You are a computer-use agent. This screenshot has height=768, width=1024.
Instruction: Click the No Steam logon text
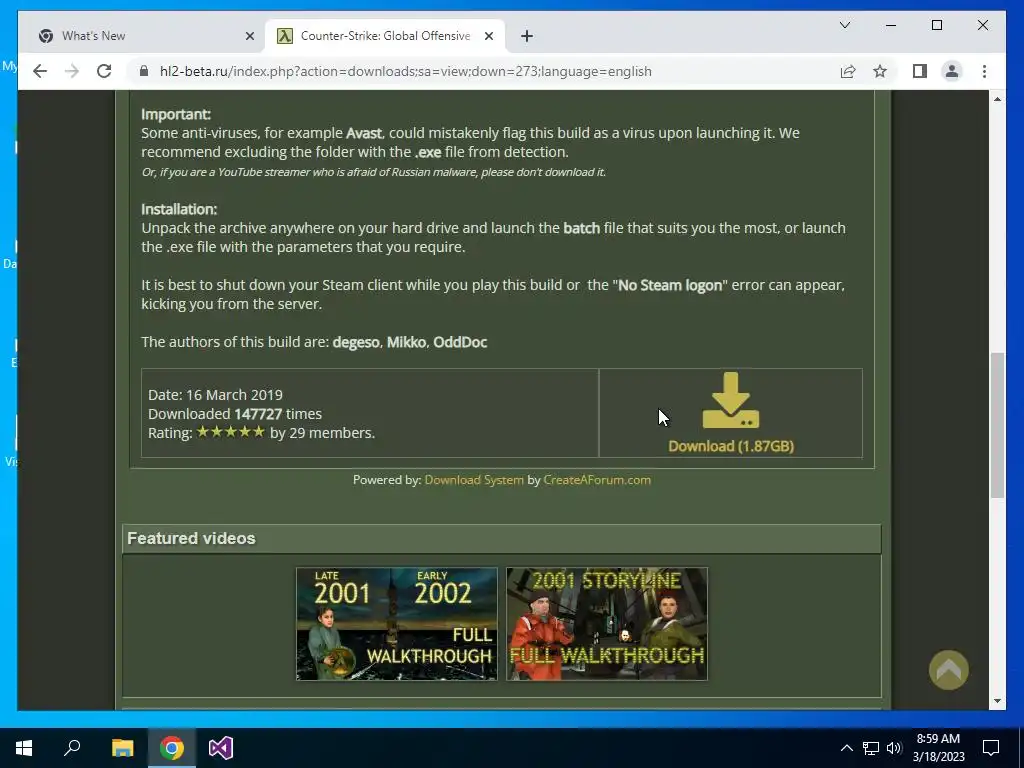tap(670, 285)
